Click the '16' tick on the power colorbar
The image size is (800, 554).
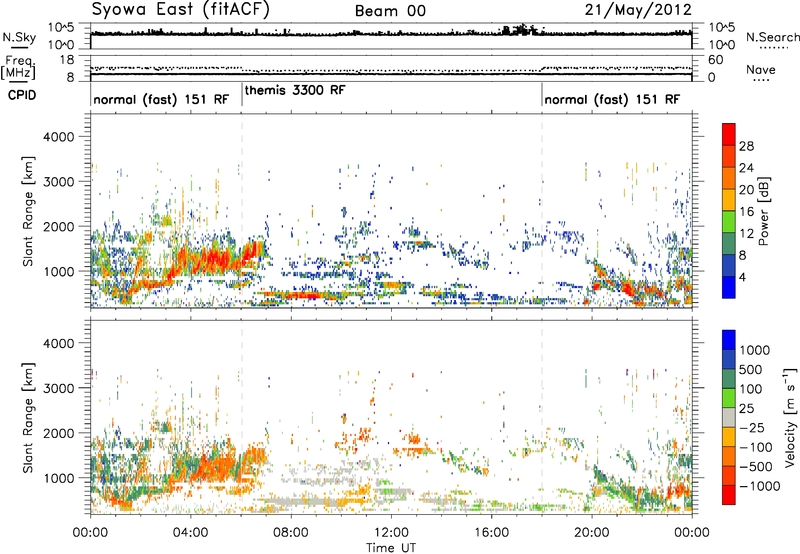pyautogui.click(x=746, y=212)
